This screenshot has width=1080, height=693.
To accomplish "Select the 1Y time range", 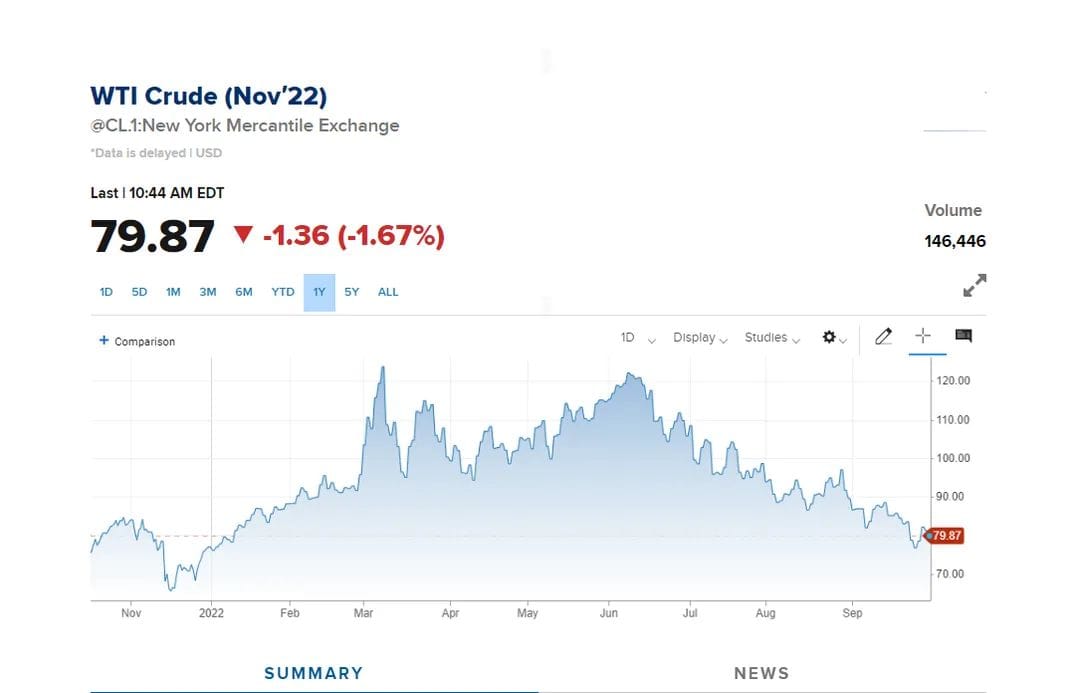I will click(x=319, y=292).
